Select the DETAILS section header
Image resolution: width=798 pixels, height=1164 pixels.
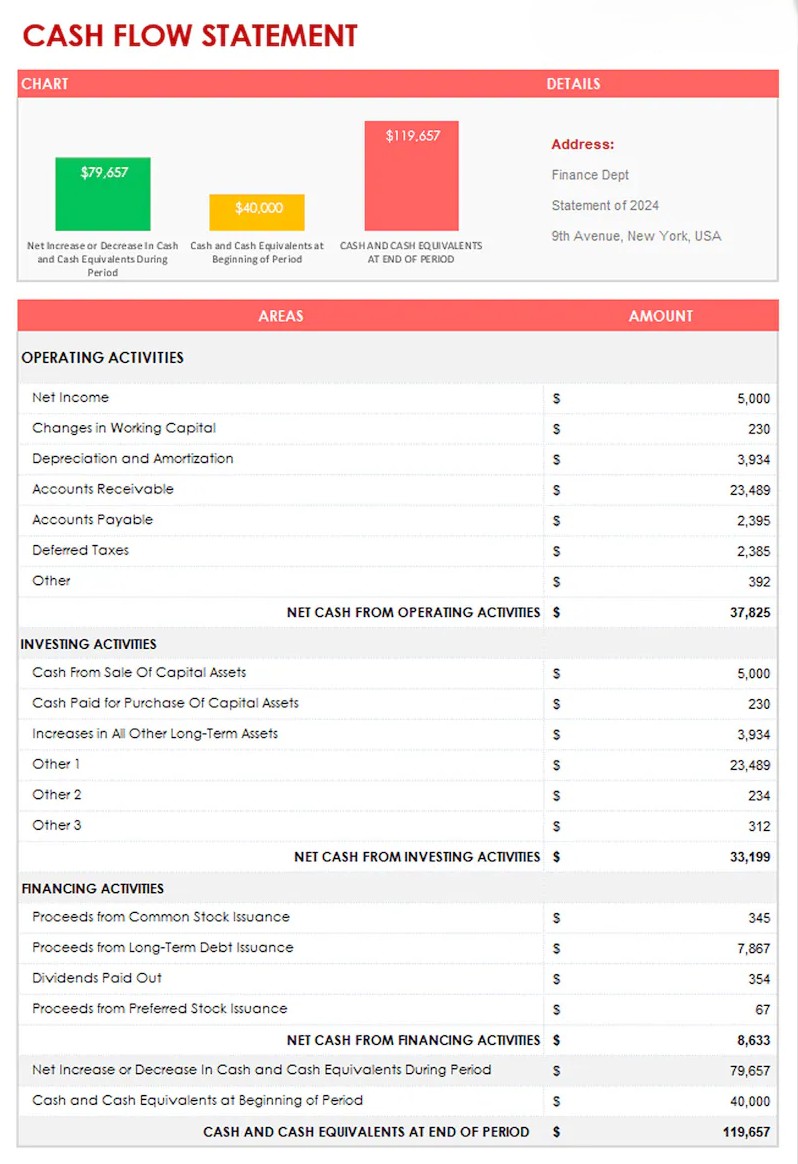point(573,84)
